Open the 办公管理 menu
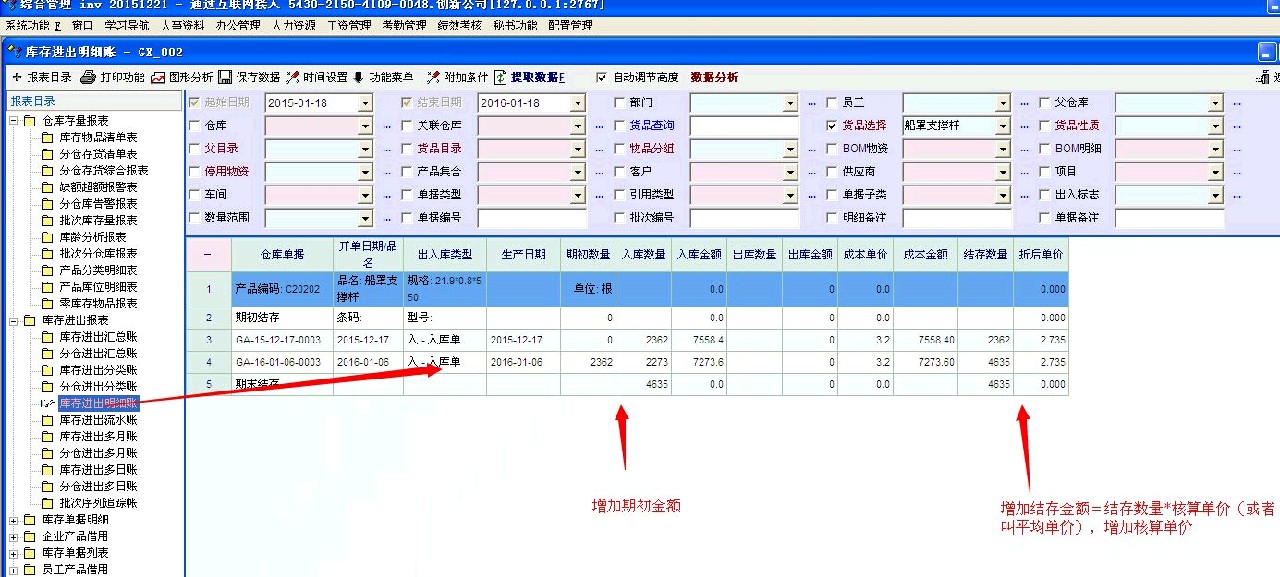Viewport: 1280px width, 577px height. point(238,25)
